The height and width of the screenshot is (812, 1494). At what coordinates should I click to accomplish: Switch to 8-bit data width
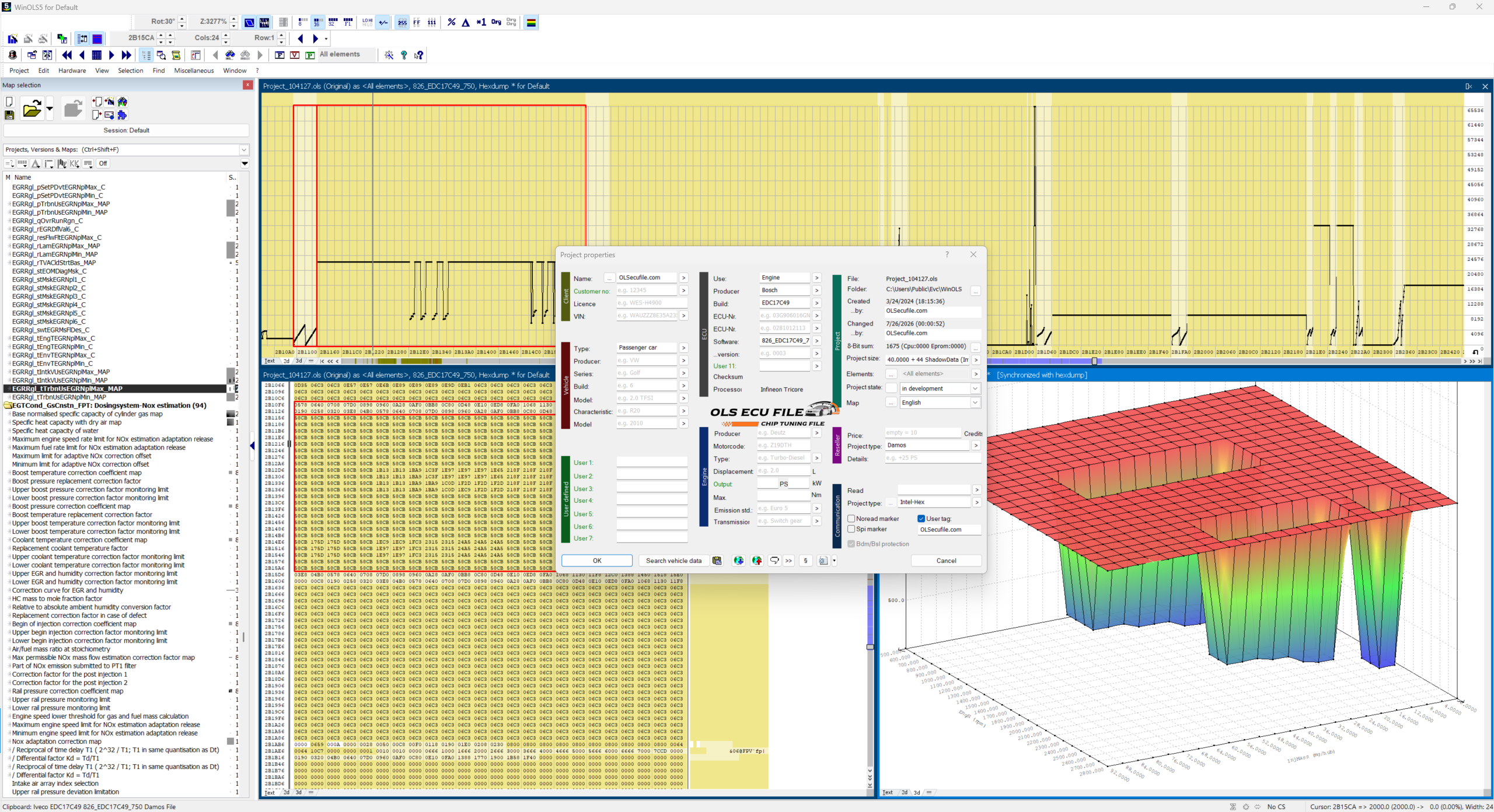coord(302,22)
